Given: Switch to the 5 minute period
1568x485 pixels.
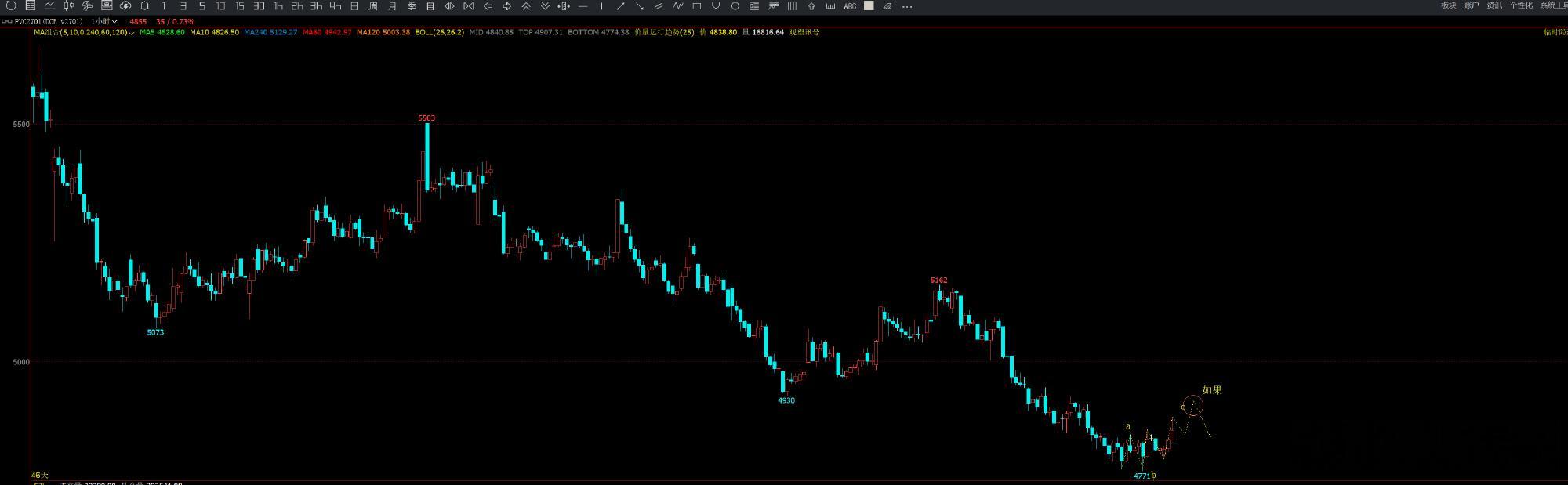Looking at the screenshot, I should (x=201, y=5).
